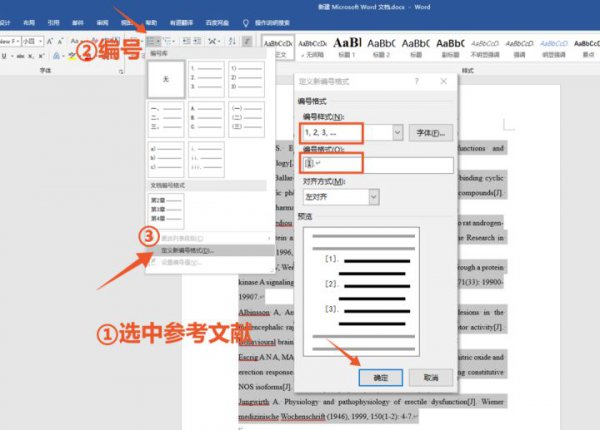Click the 字体 button in dialog
Image resolution: width=600 pixels, height=430 pixels.
430,132
